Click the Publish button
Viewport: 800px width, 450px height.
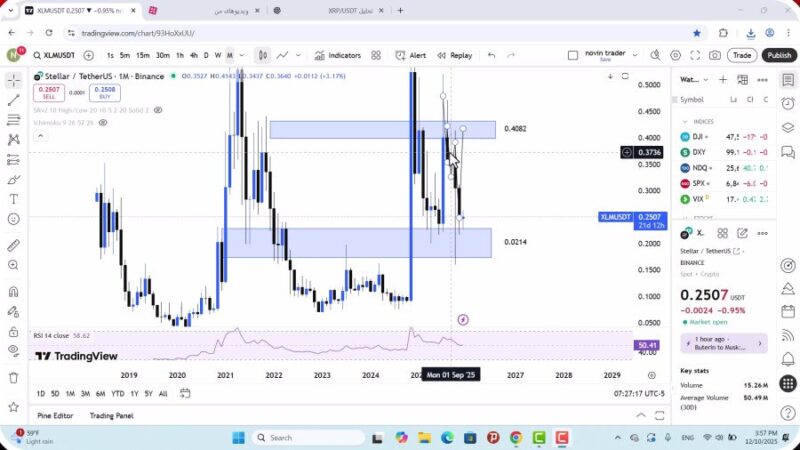click(x=778, y=55)
